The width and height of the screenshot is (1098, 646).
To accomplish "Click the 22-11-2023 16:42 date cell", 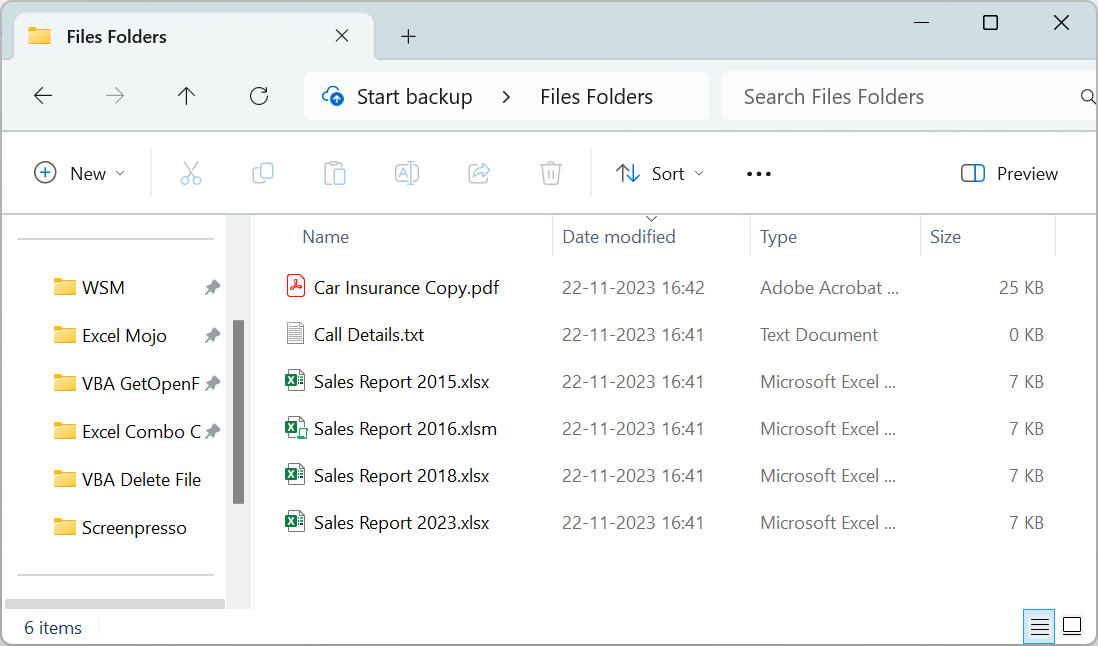I will click(633, 287).
